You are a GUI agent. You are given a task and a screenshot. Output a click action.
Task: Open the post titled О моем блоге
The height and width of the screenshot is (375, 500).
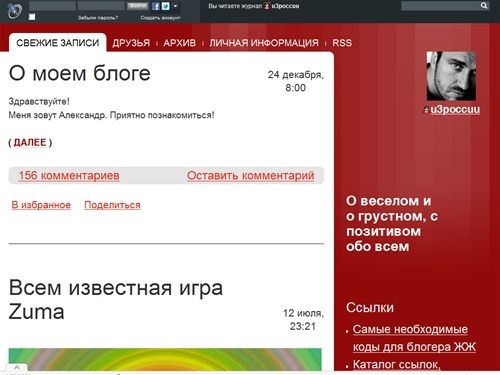(x=80, y=73)
